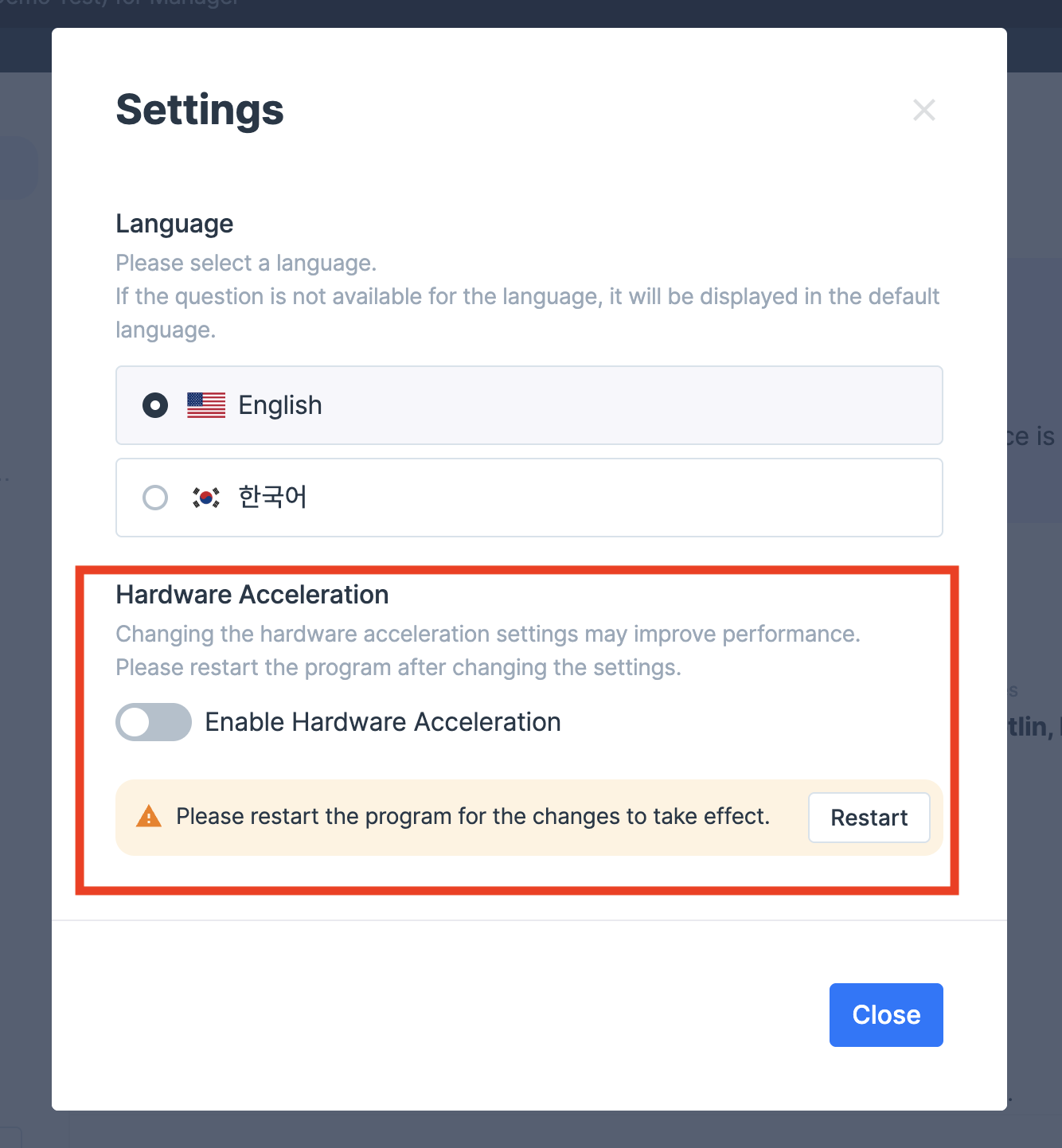Screen dimensions: 1062x1148
Task: Select the 한국어 radio button
Action: tap(155, 498)
